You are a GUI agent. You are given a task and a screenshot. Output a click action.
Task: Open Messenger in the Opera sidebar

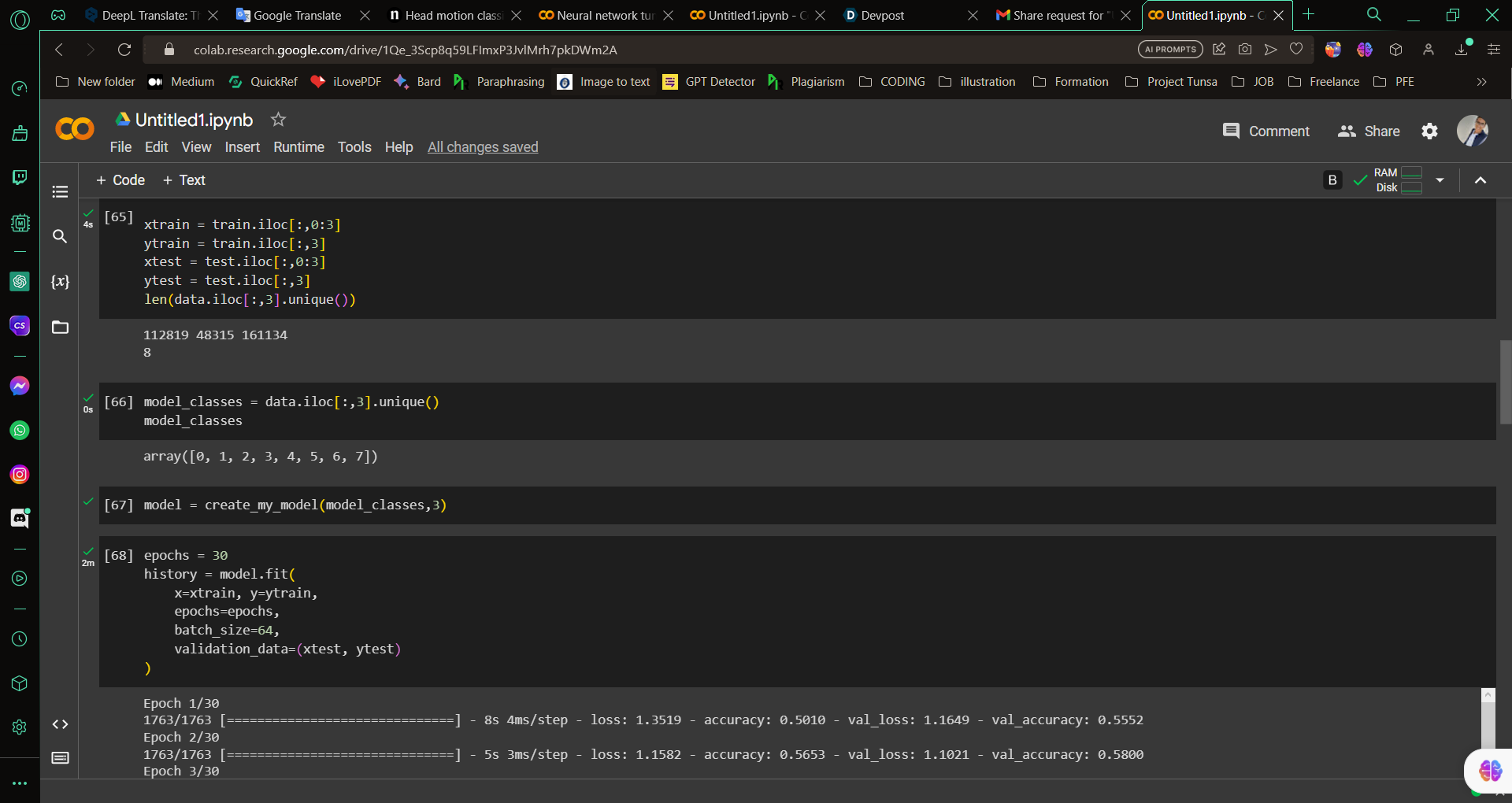tap(20, 386)
